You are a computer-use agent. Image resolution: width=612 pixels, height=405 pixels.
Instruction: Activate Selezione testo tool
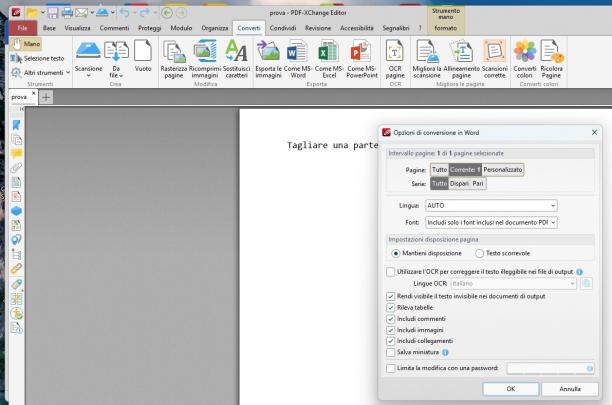(37, 58)
